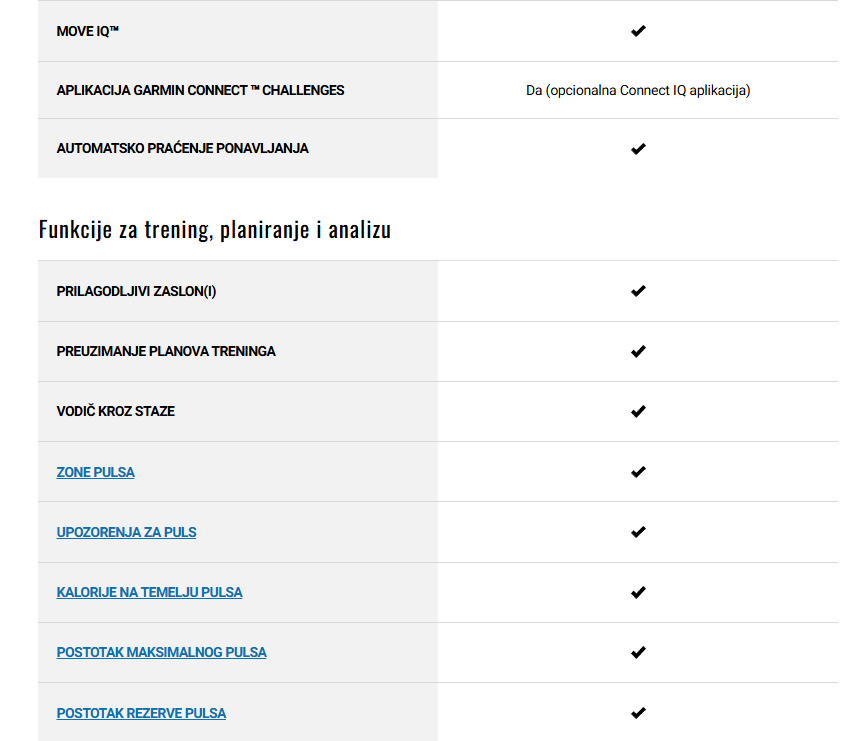Screen dimensions: 868x741
Task: Click the MOVE IQ feature label
Action: [x=87, y=32]
